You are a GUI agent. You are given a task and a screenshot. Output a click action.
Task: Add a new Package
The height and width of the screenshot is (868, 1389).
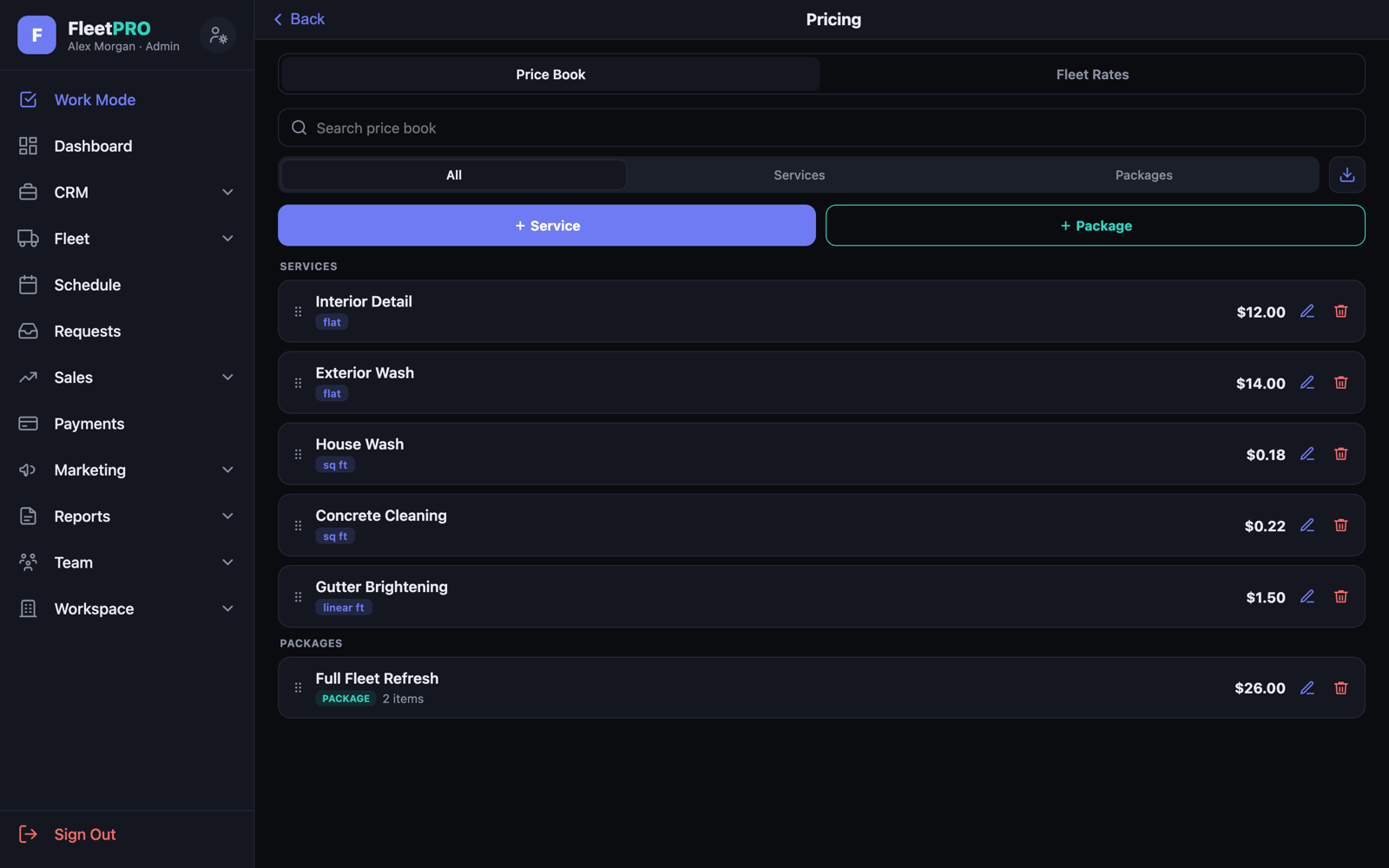tap(1096, 226)
